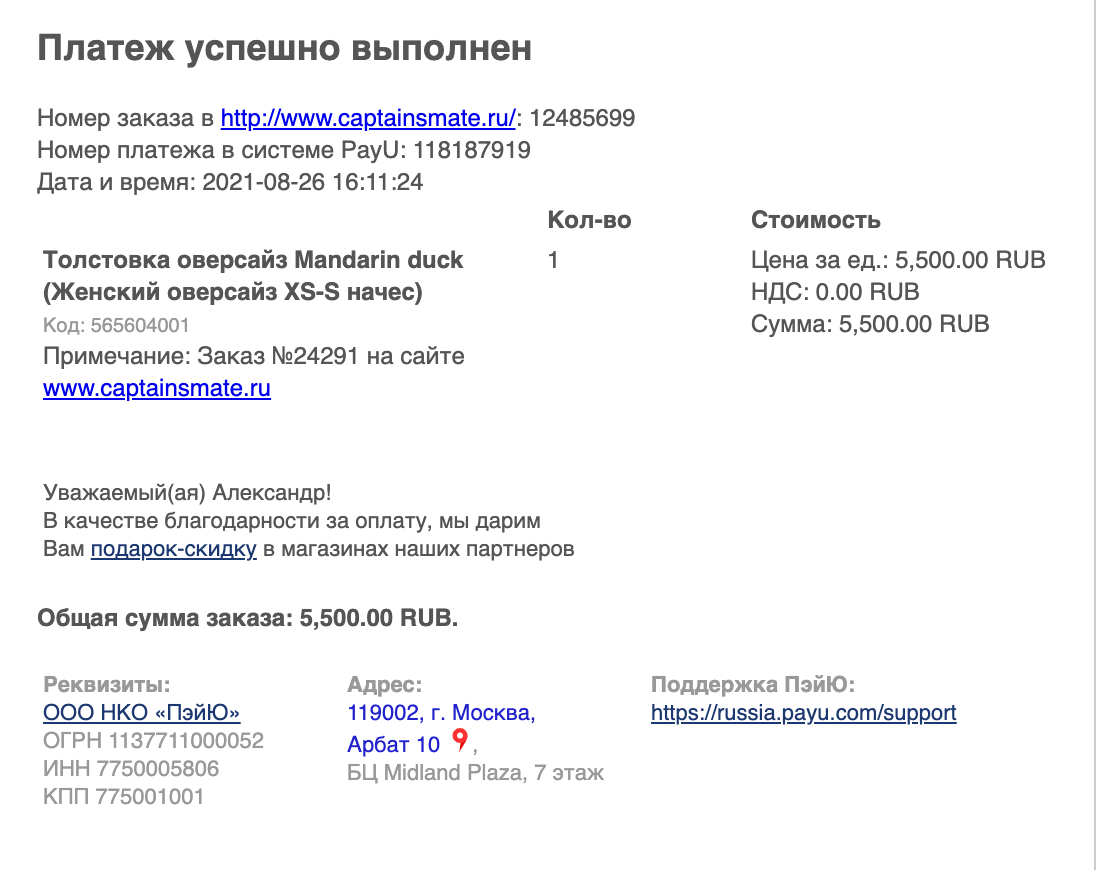The image size is (1096, 870).
Task: Select the PayU payment number 118187919
Action: pos(472,150)
